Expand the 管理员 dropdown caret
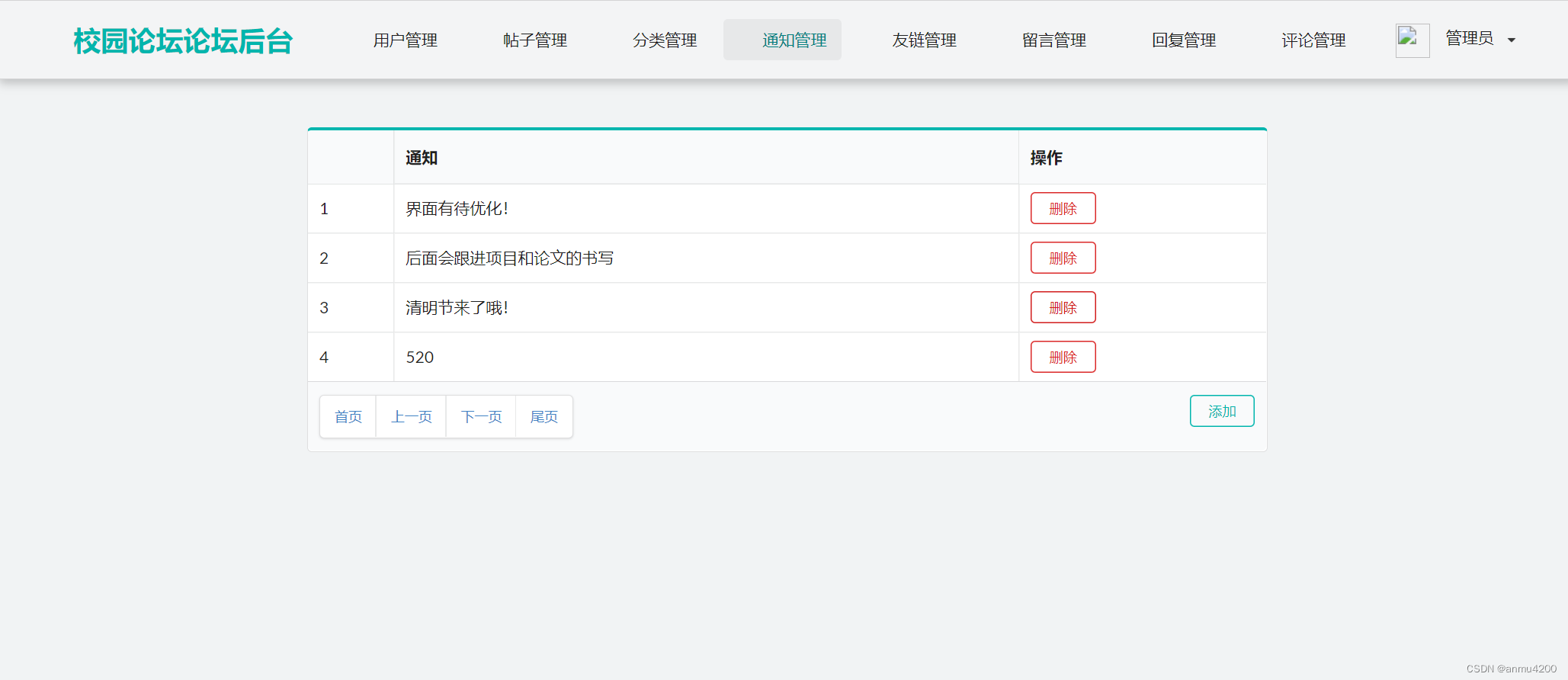Screen dimensions: 1568x680 pyautogui.click(x=1512, y=40)
